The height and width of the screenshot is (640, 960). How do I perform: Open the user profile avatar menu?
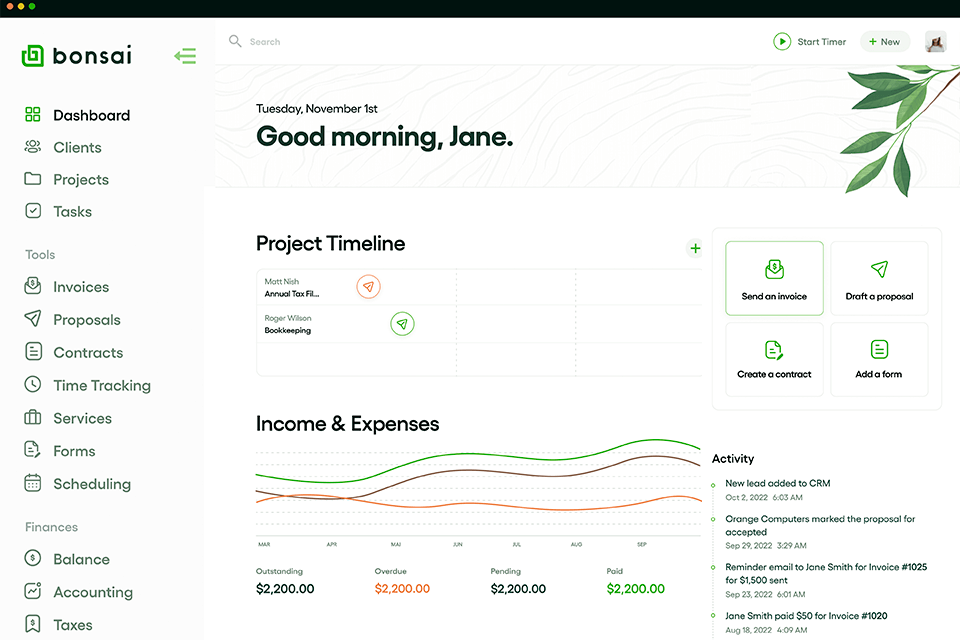coord(935,42)
